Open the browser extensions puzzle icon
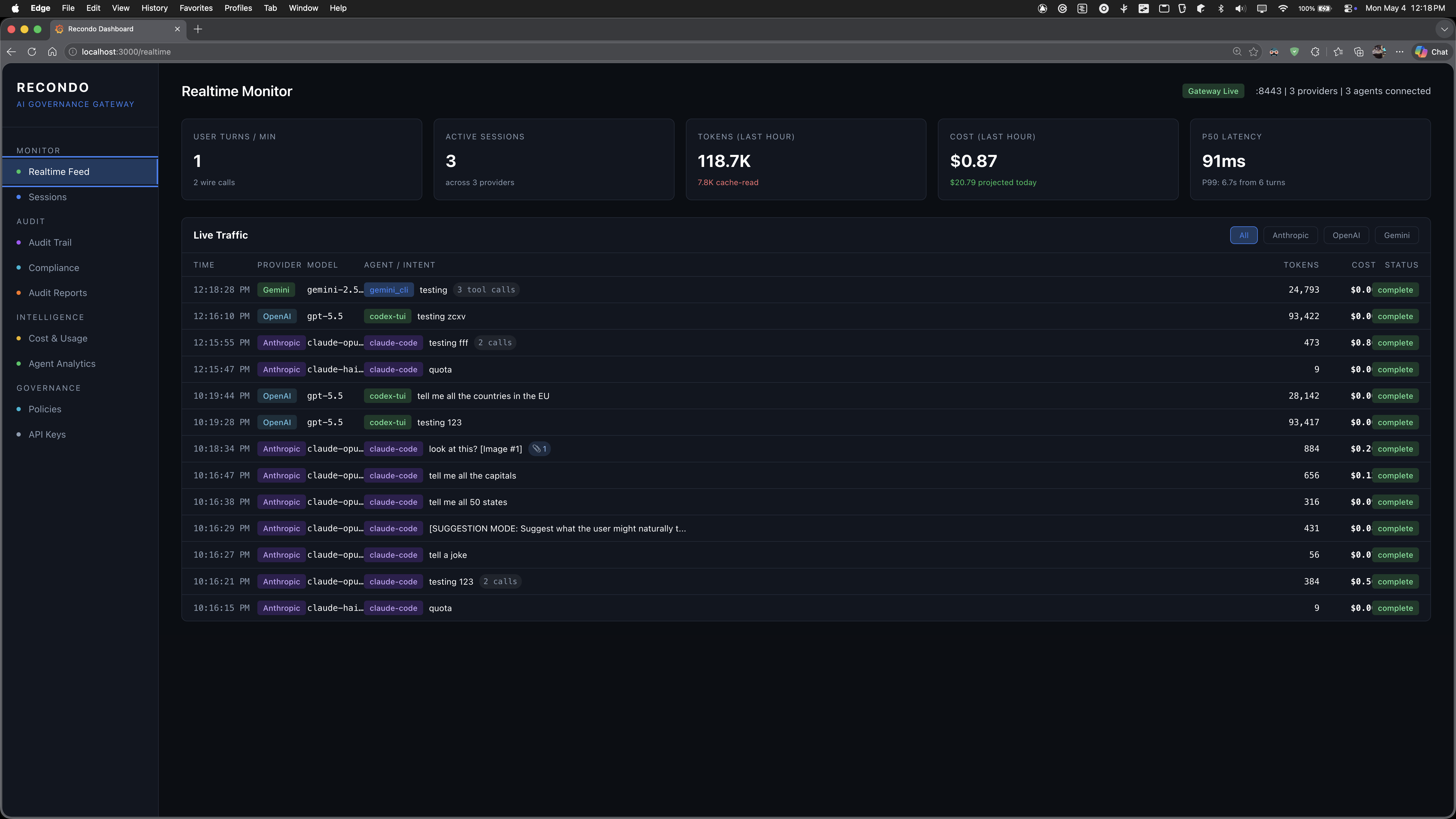 1315,51
